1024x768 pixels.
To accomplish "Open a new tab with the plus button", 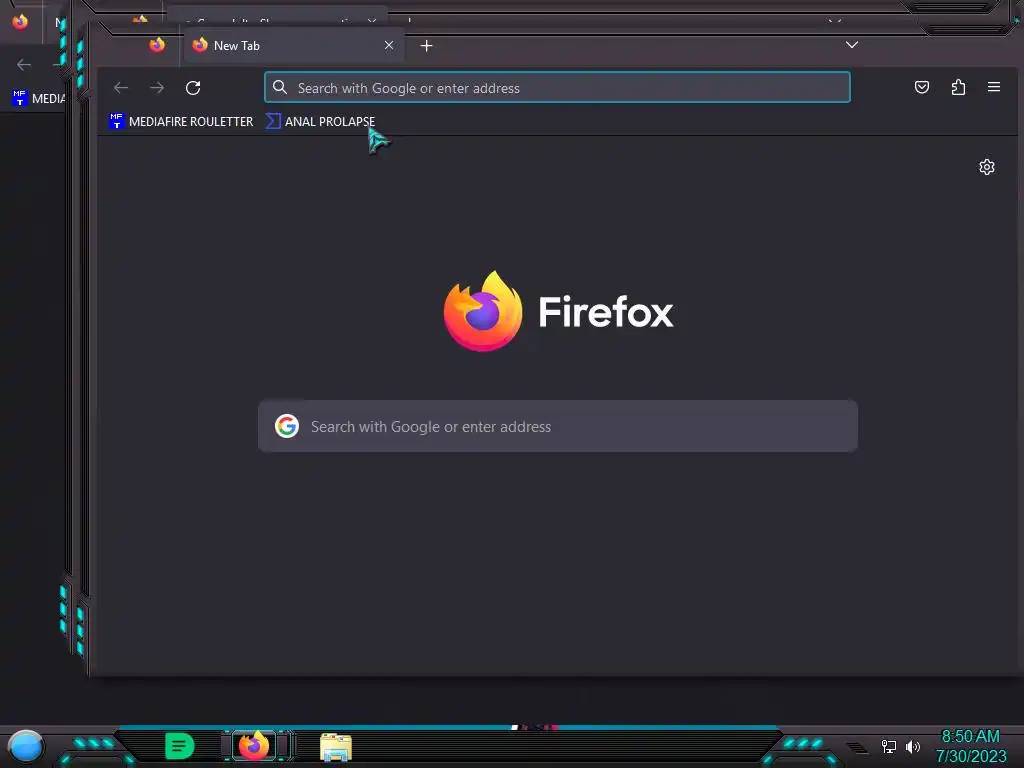I will [x=426, y=46].
